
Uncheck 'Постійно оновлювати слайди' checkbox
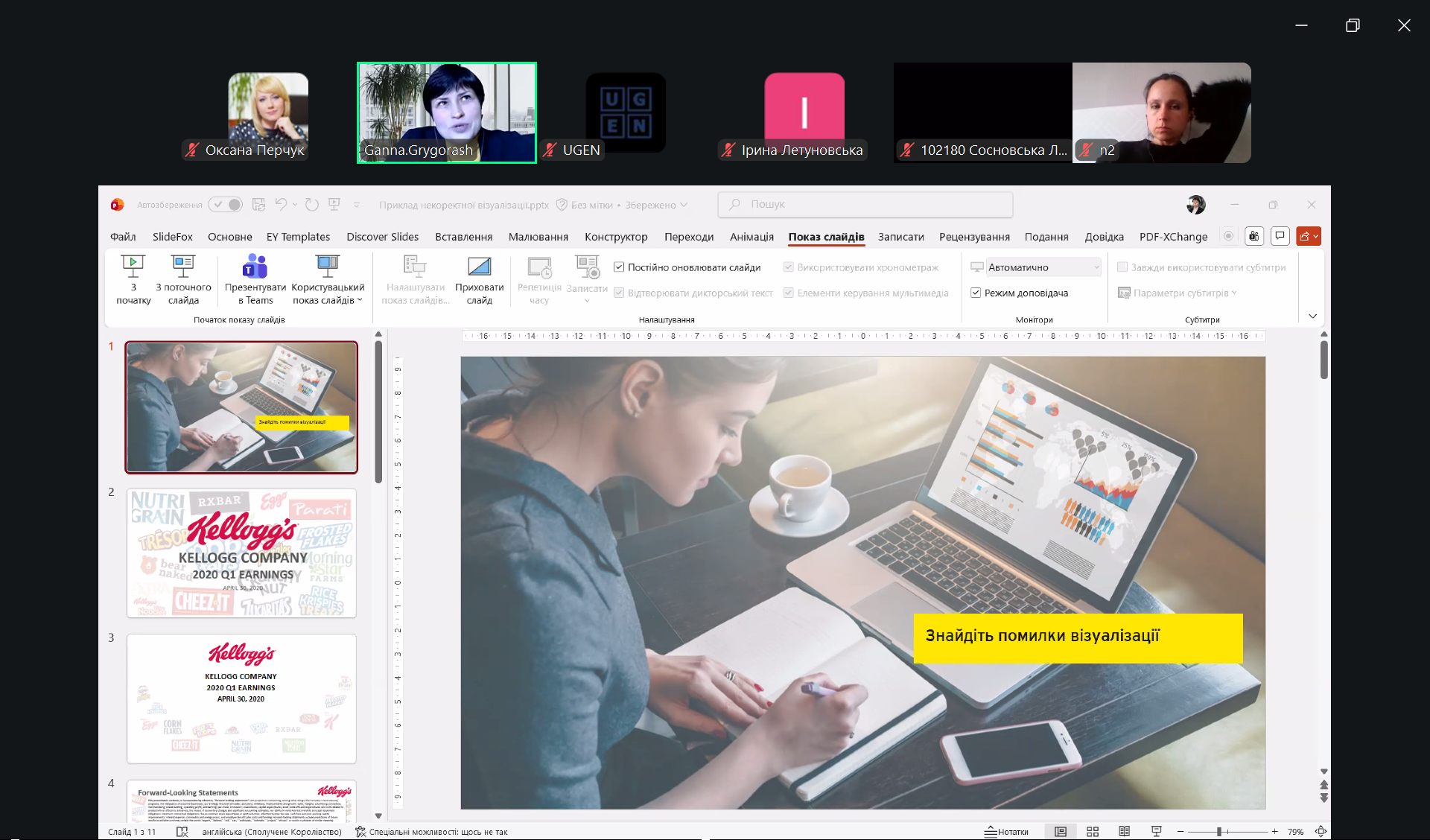click(x=619, y=267)
